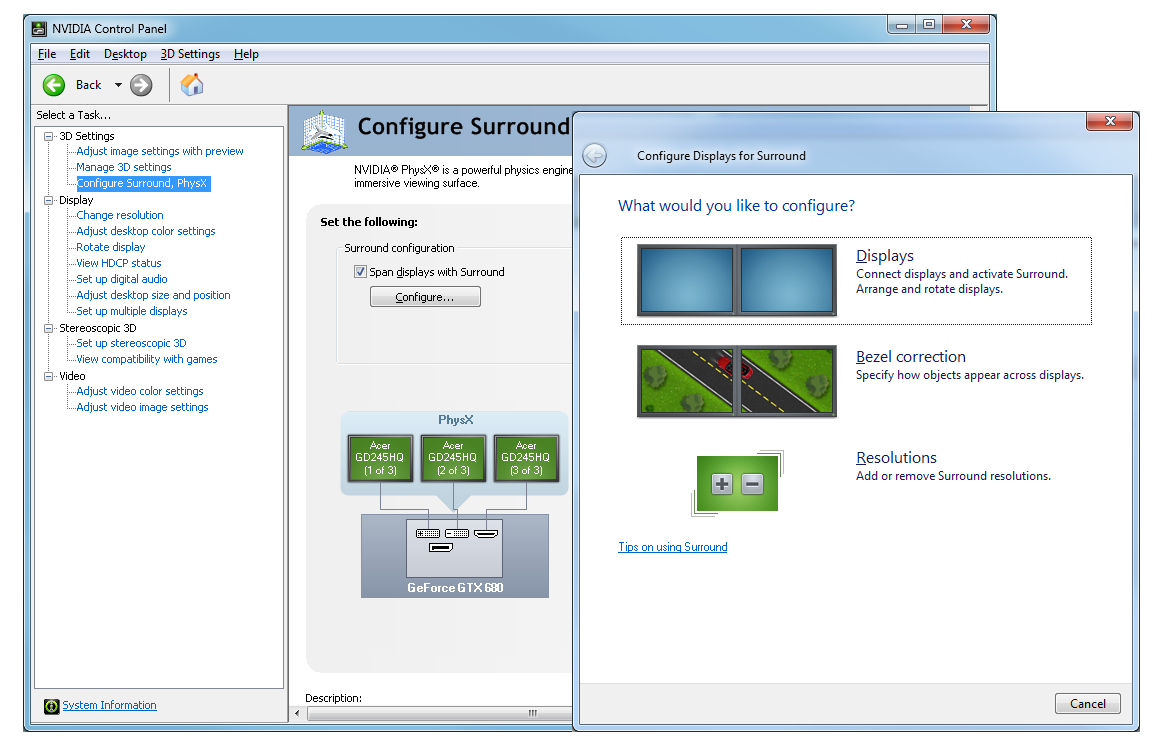Click the NVIDIA Control Panel title icon
The height and width of the screenshot is (751, 1162).
39,29
